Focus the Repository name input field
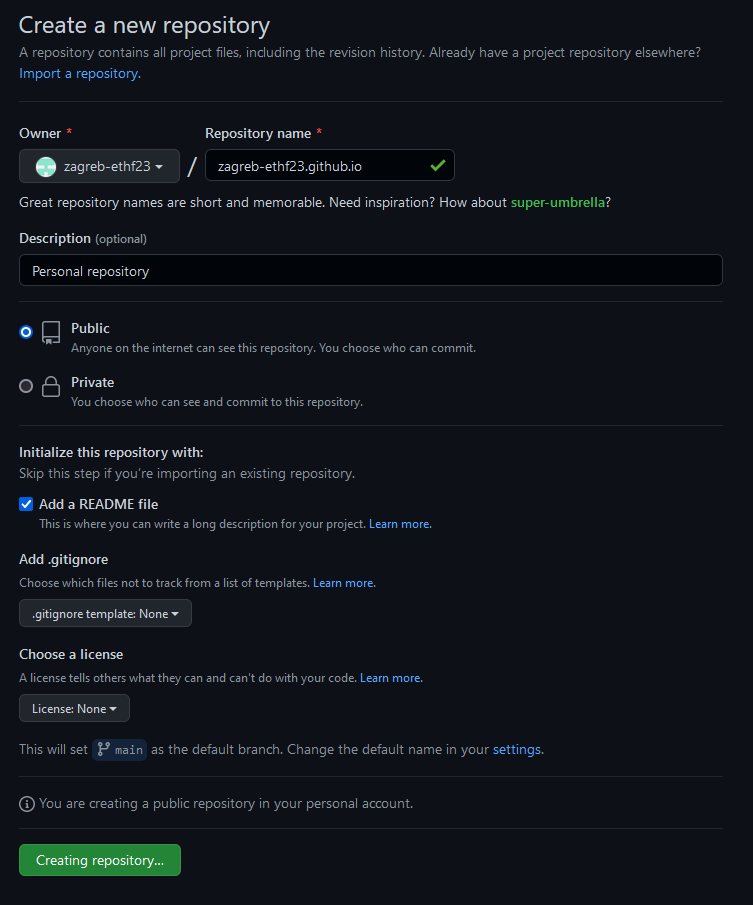This screenshot has height=905, width=753. tap(315, 165)
